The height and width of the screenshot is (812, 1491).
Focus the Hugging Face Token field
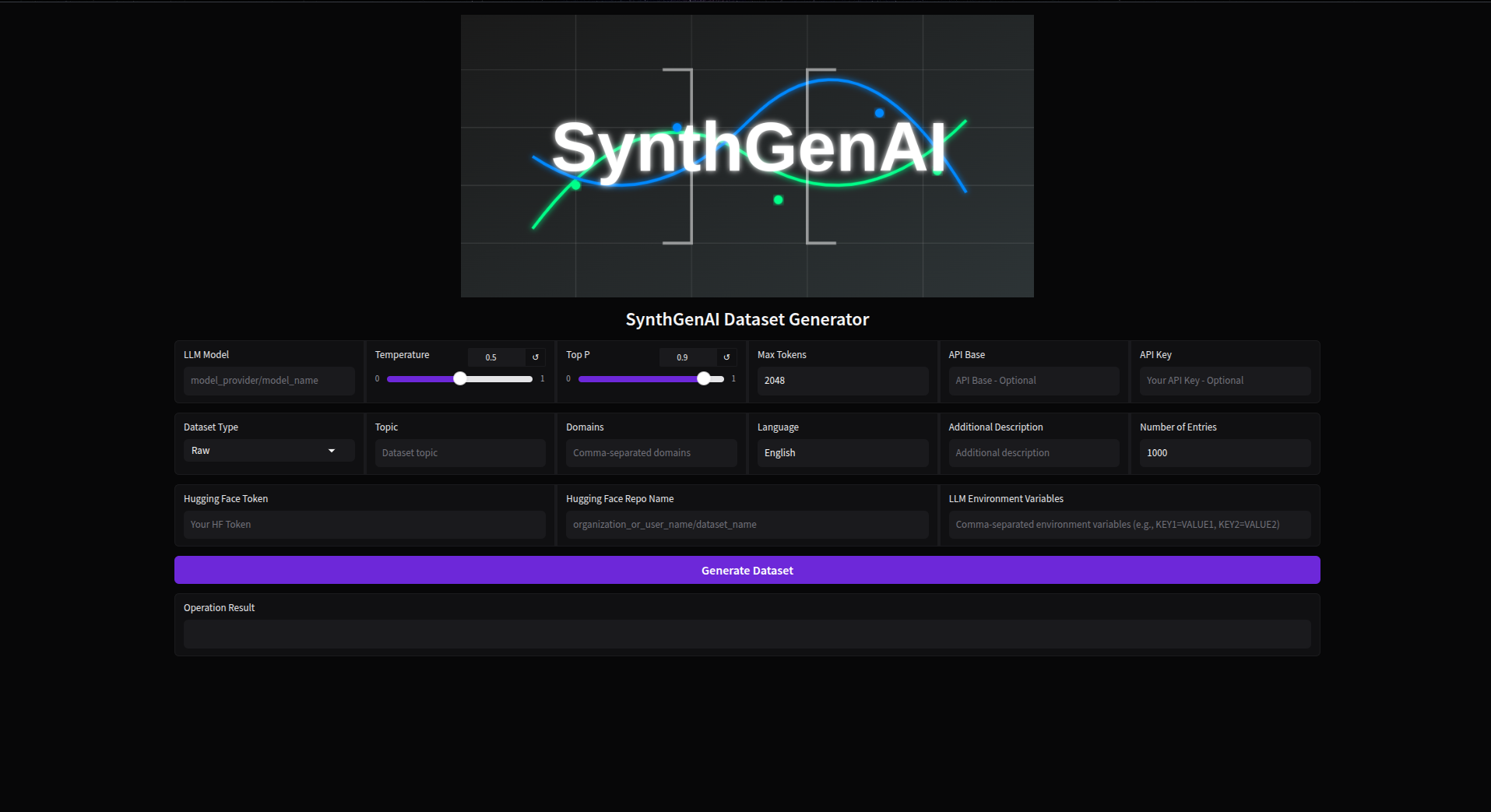(x=364, y=525)
